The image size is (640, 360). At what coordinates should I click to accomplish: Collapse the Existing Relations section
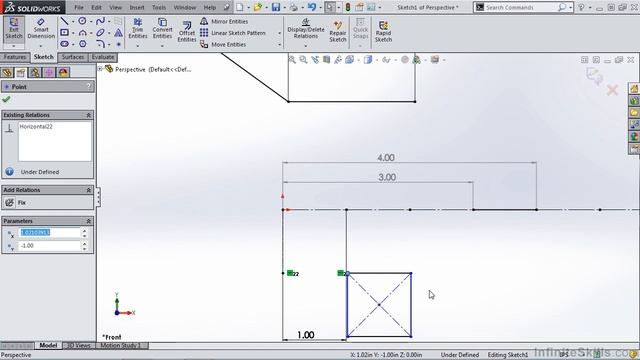coord(89,116)
